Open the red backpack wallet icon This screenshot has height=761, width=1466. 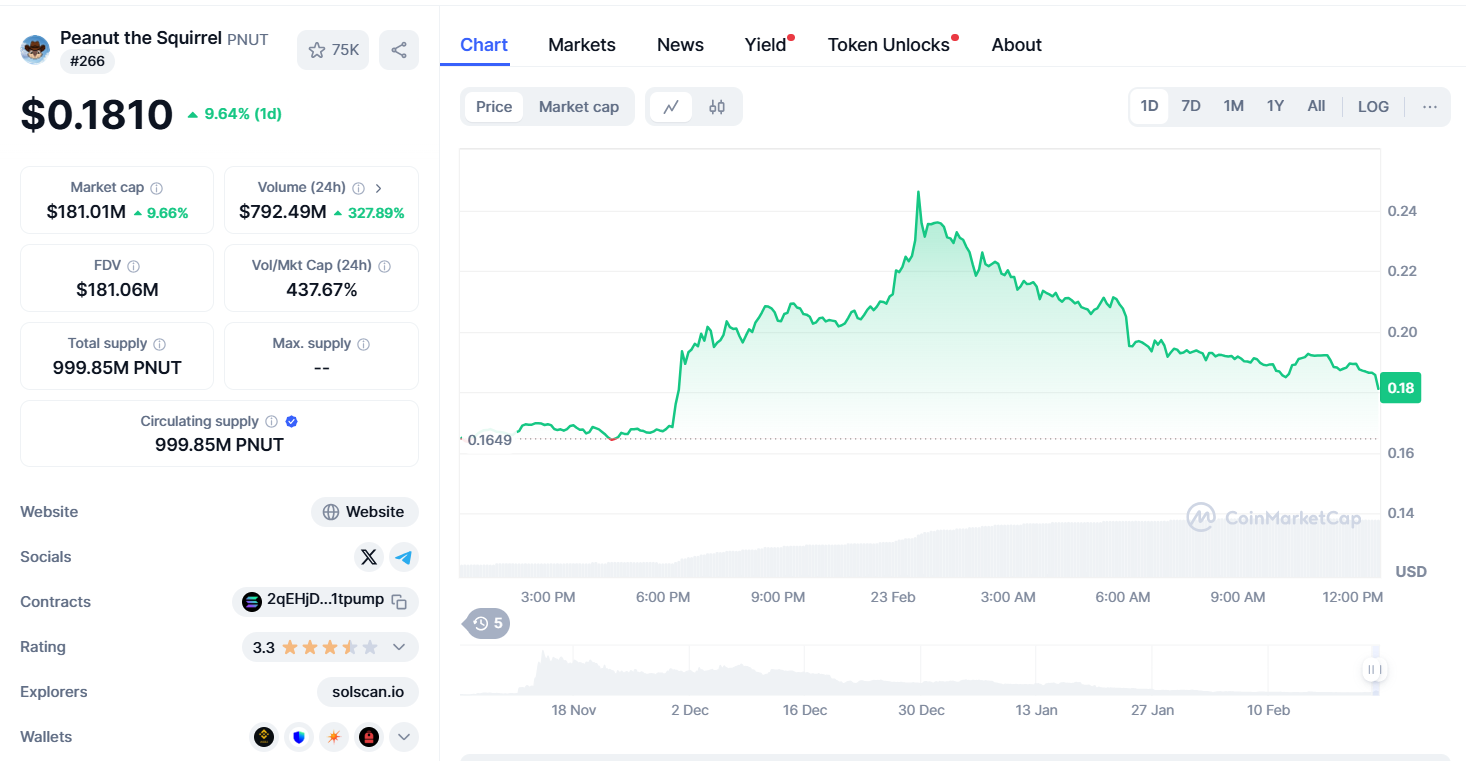point(369,737)
